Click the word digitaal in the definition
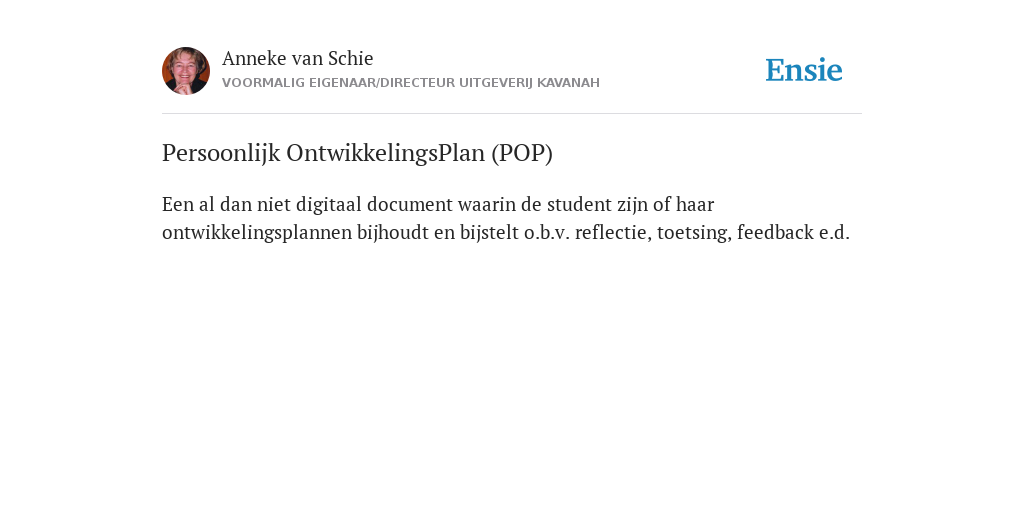1024x512 pixels. [x=328, y=205]
